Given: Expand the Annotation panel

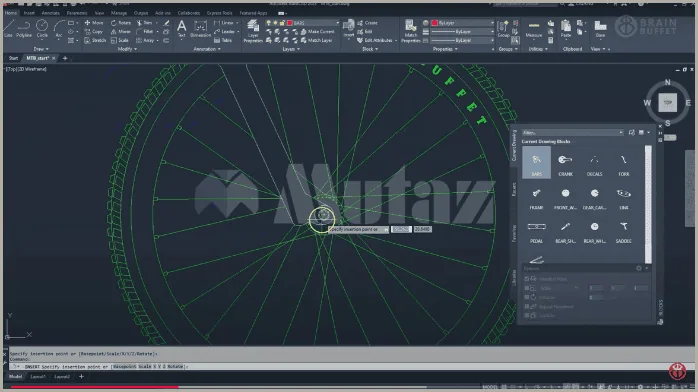Looking at the screenshot, I should click(207, 49).
